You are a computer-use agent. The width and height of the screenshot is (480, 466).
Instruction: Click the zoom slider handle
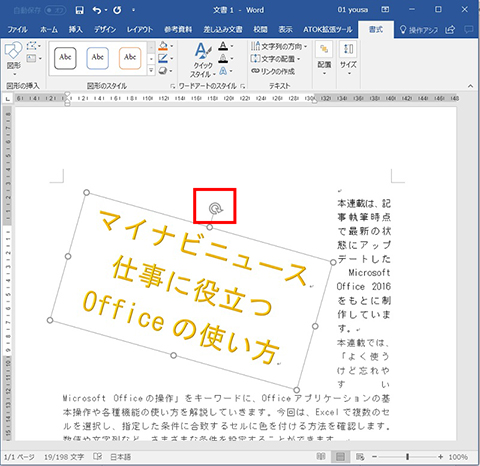(407, 457)
